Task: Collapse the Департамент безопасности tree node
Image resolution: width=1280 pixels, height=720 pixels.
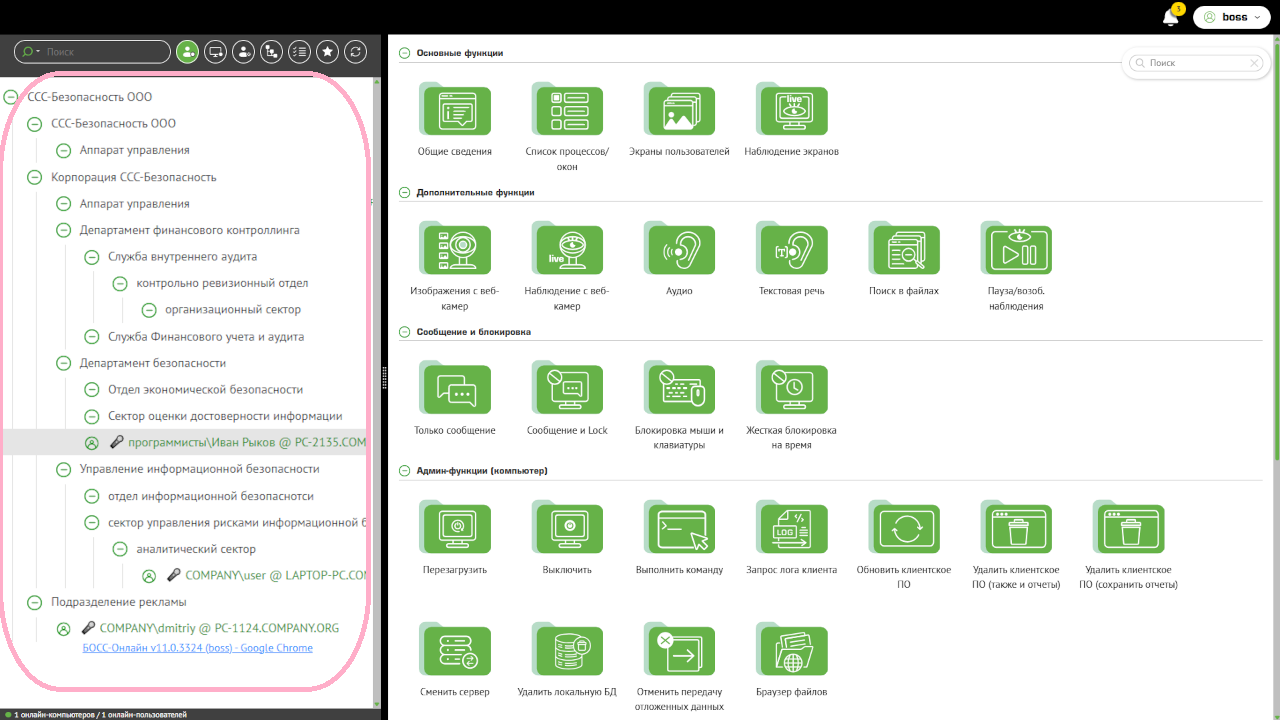Action: (63, 364)
